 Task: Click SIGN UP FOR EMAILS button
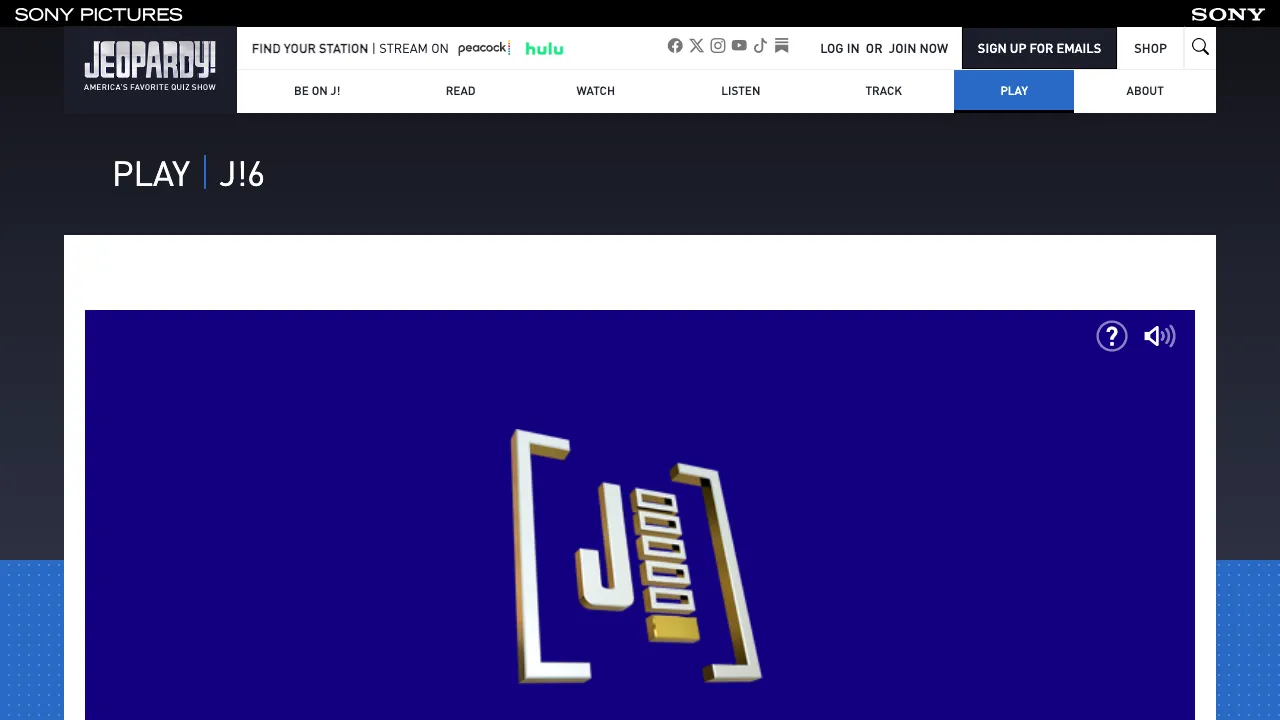coord(1039,48)
